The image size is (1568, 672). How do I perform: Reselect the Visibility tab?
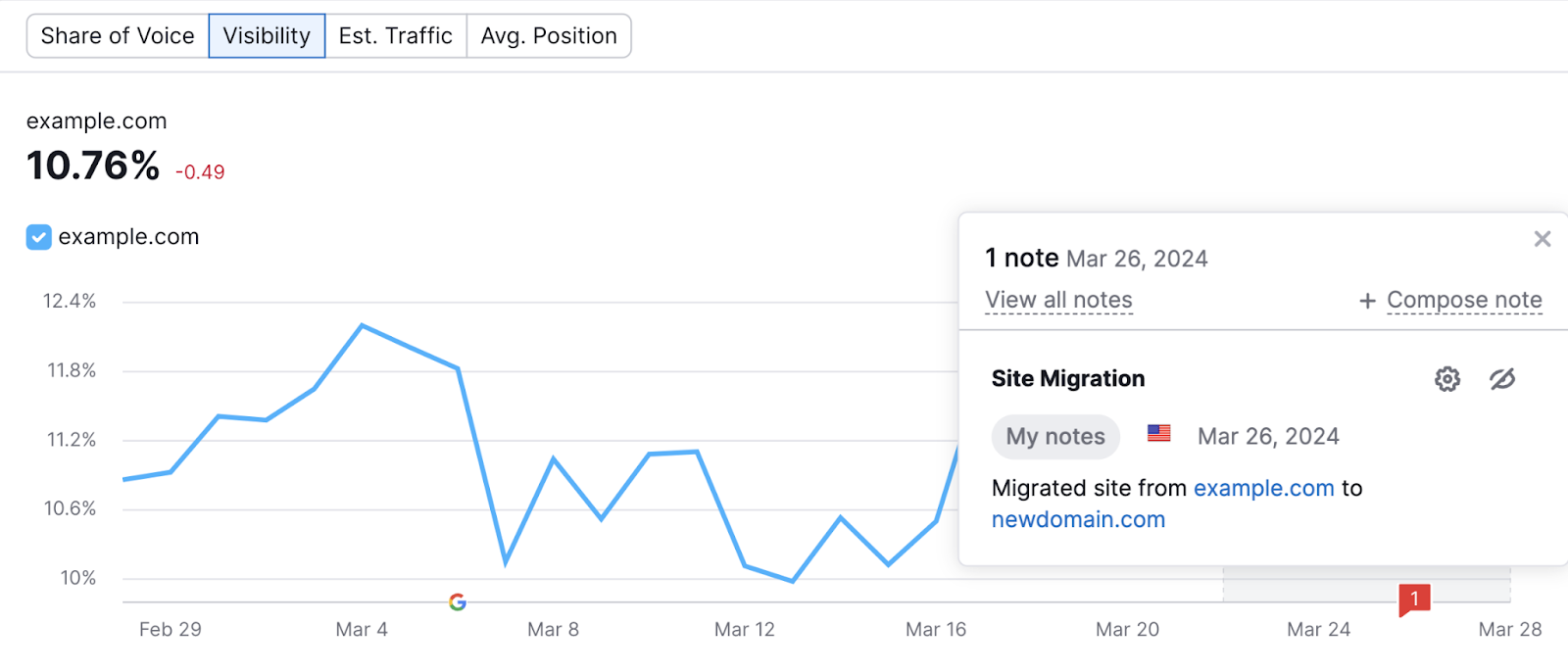click(266, 35)
